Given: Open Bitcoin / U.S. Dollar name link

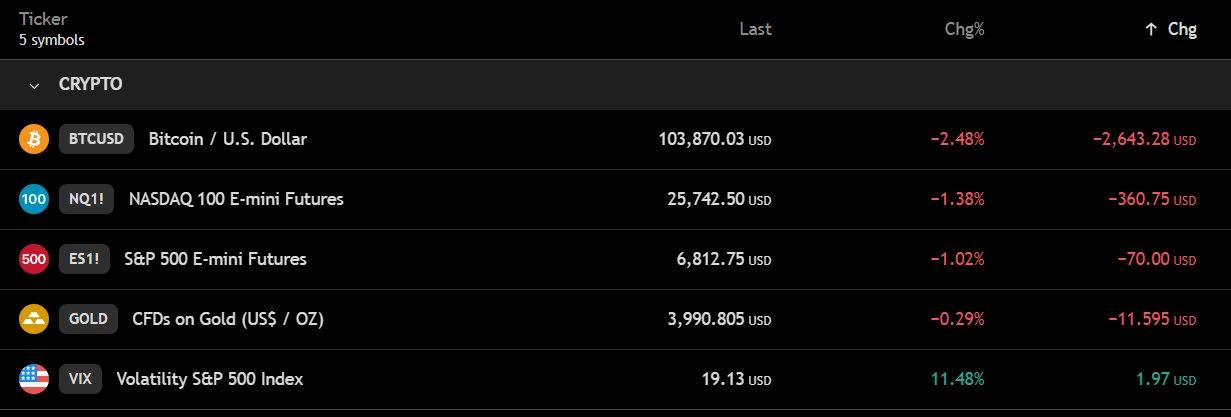Looking at the screenshot, I should [x=227, y=139].
